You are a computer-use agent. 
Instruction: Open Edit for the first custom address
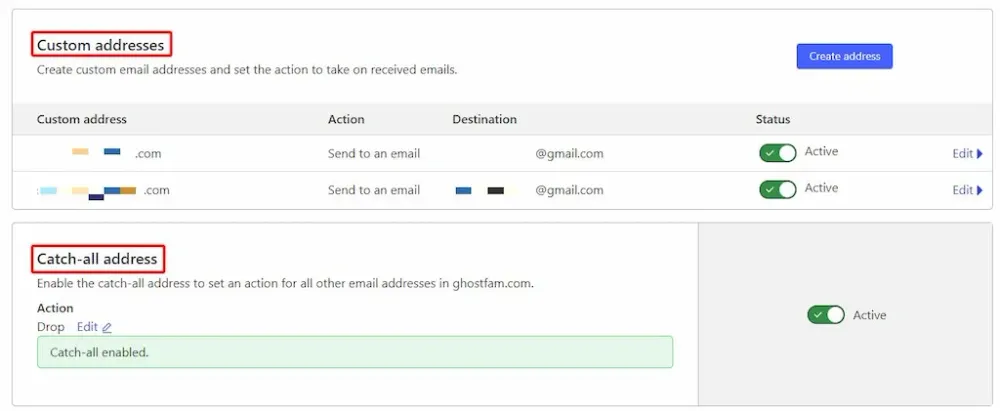(962, 153)
